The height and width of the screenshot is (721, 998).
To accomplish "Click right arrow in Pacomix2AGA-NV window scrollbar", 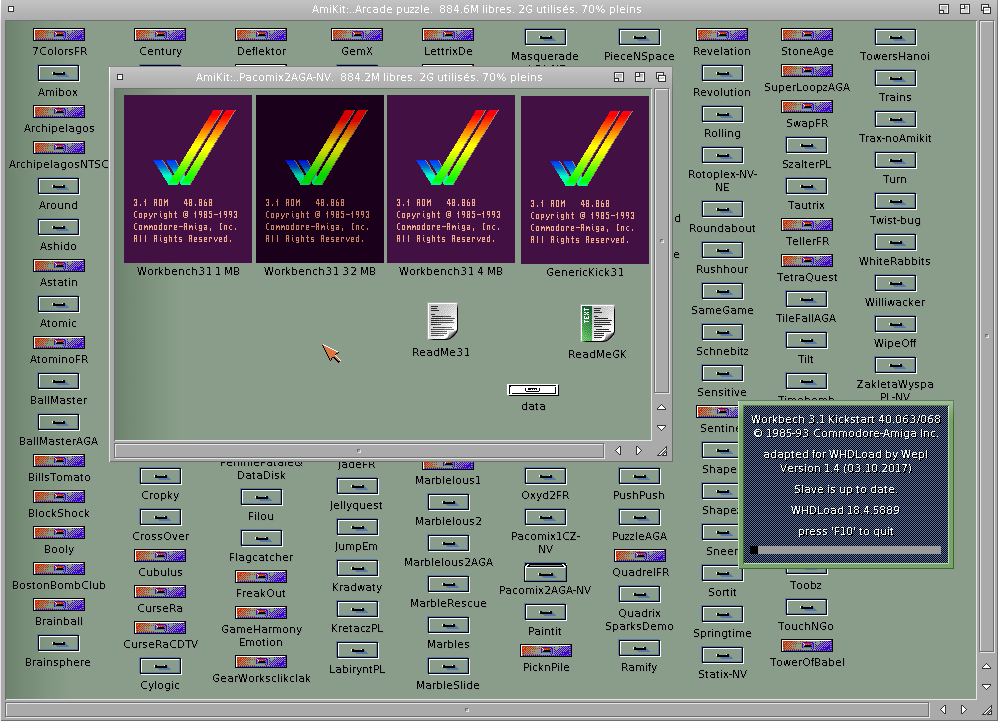I will coord(638,451).
